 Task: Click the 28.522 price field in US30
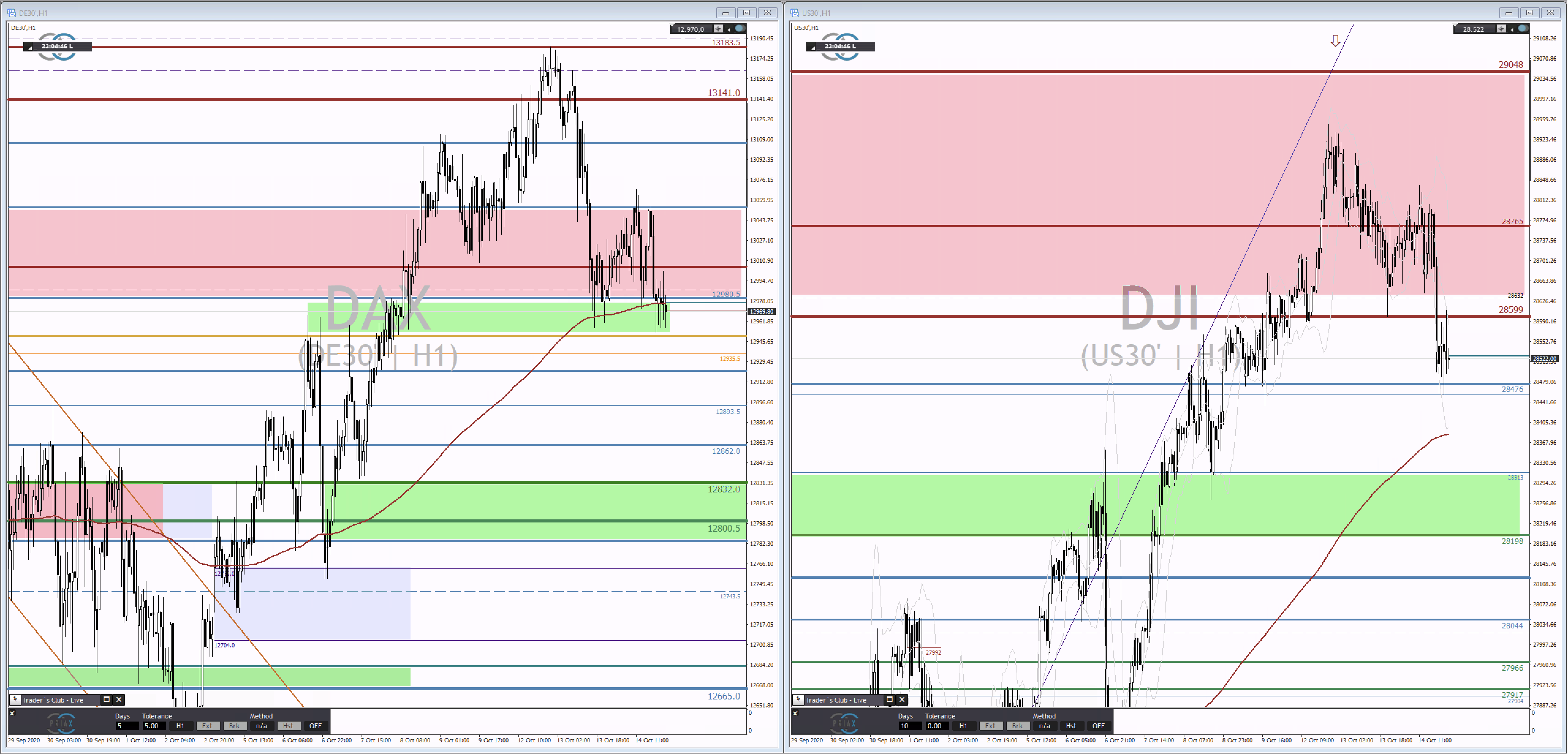tap(1474, 29)
